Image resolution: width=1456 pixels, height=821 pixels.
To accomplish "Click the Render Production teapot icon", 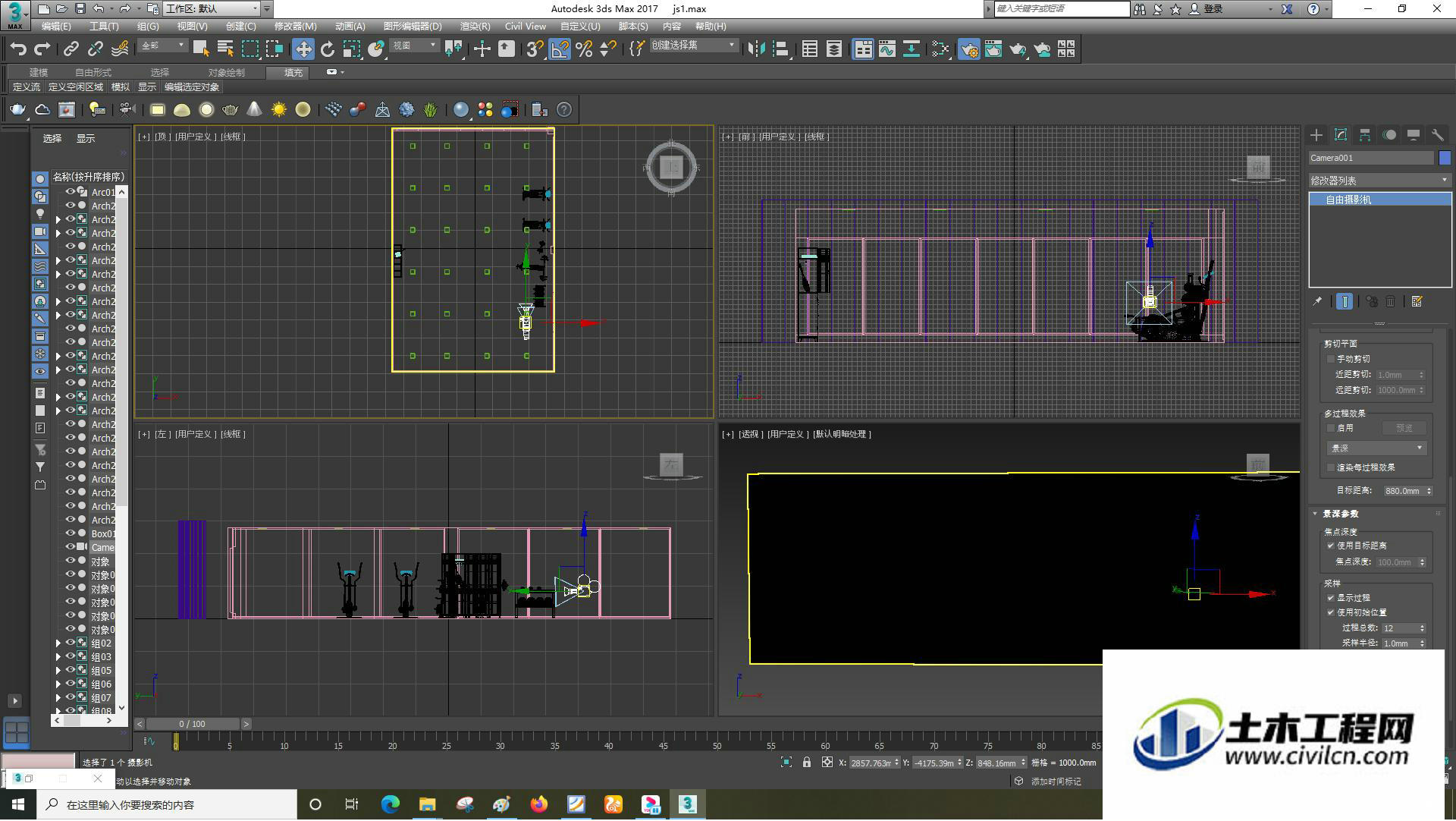I will (1018, 49).
